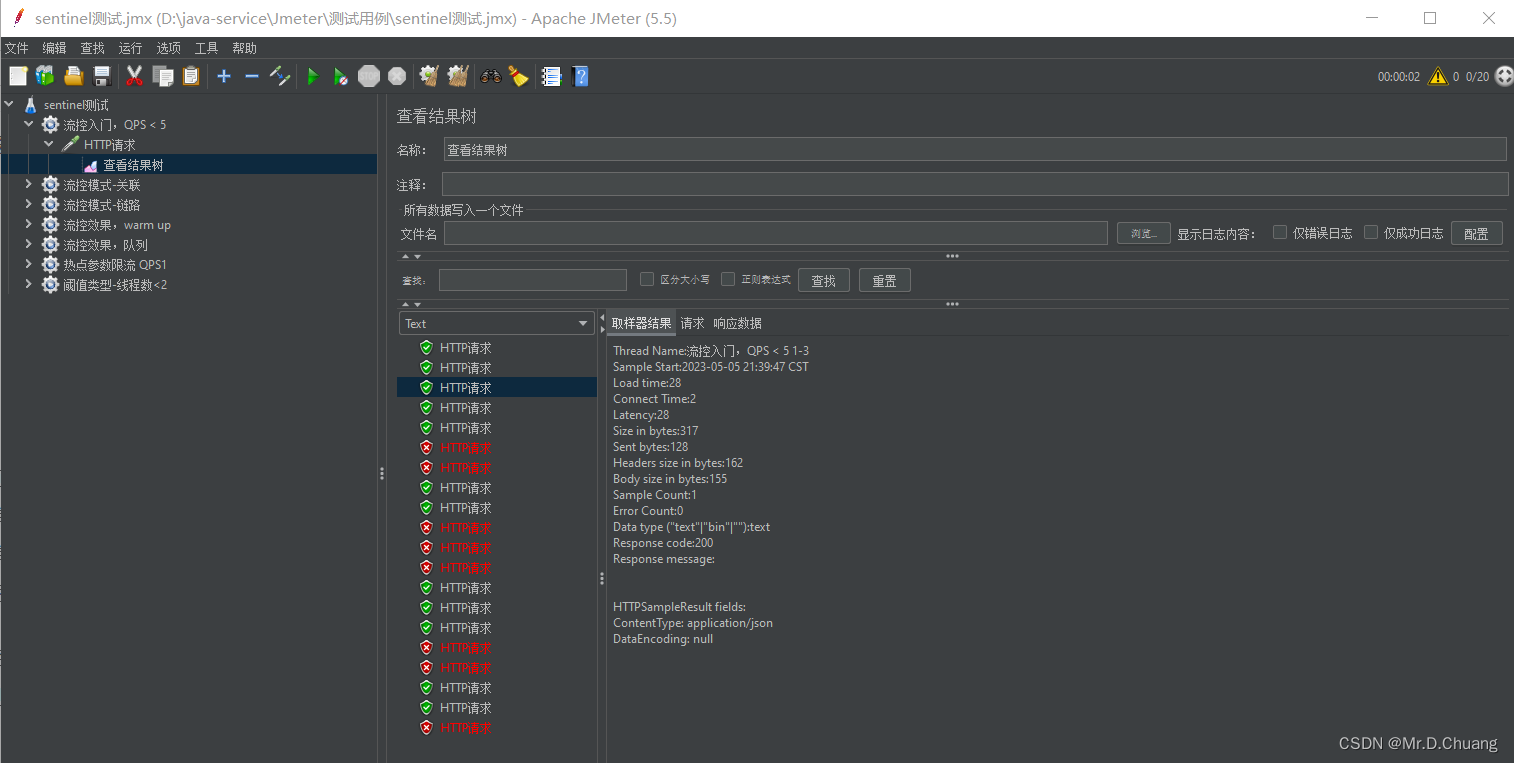Start the test with green play icon

coord(313,76)
